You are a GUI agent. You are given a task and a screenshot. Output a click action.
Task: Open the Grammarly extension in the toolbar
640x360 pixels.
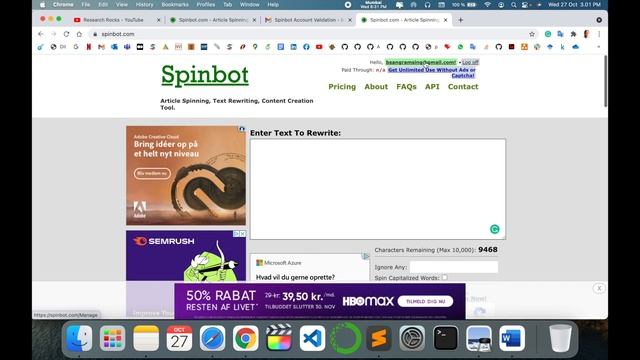(548, 34)
